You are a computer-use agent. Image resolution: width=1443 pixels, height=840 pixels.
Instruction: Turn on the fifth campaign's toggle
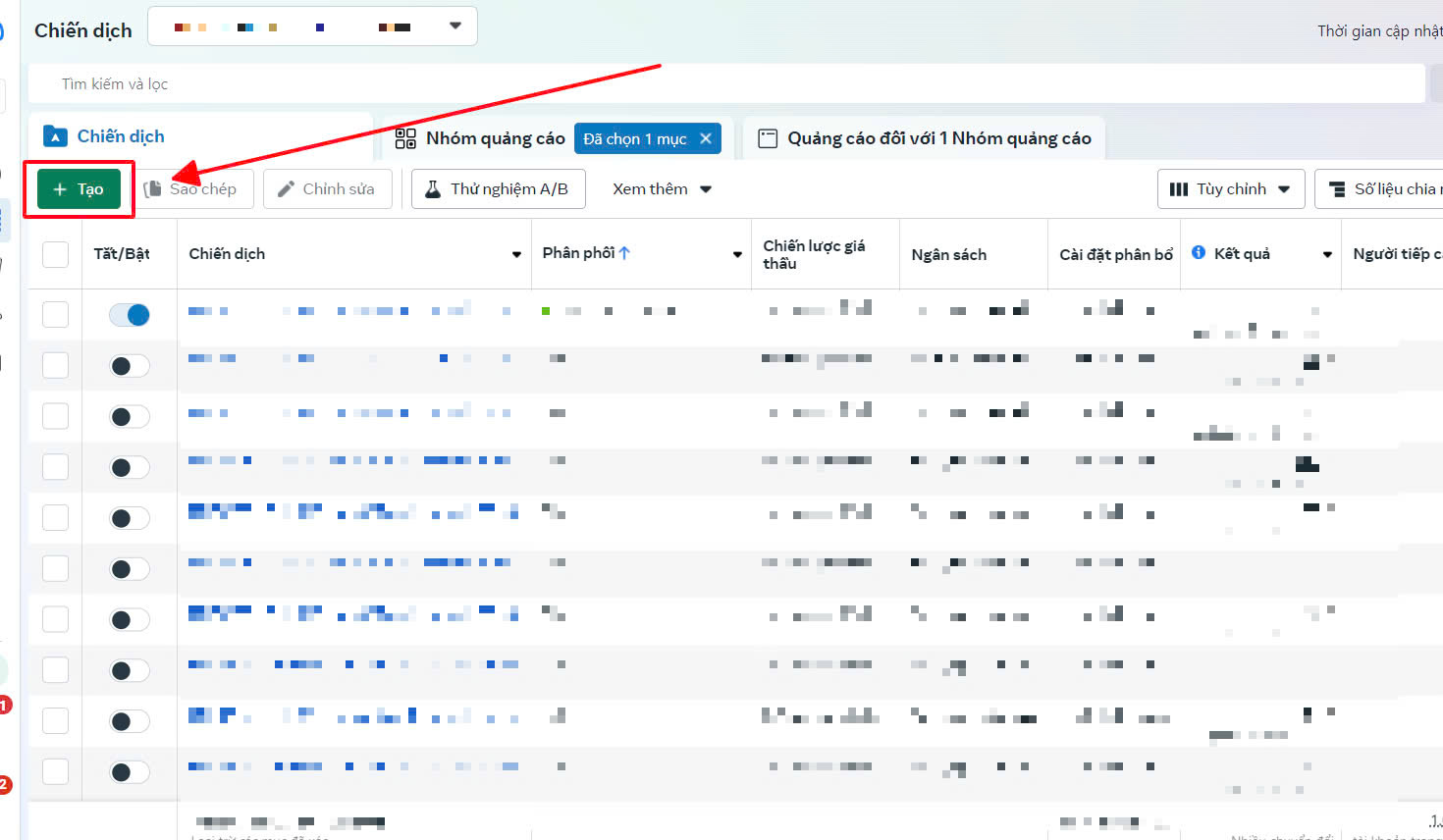pyautogui.click(x=130, y=518)
